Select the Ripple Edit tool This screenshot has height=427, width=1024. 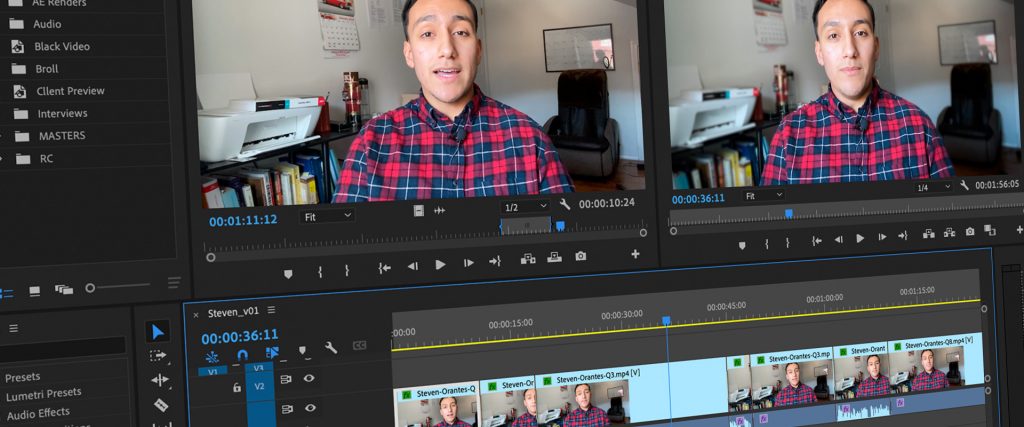point(159,380)
